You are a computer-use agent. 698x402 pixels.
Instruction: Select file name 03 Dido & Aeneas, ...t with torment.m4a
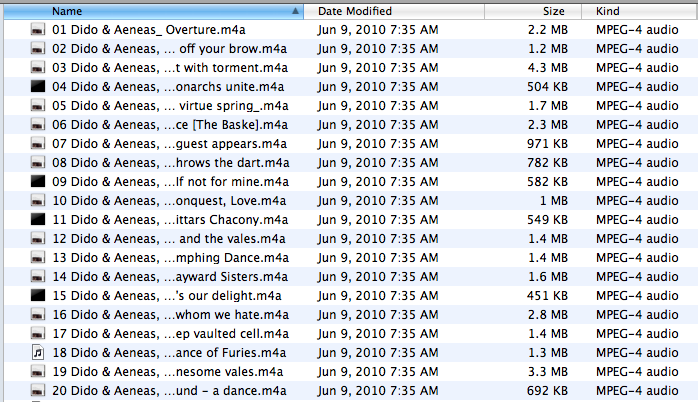[x=170, y=68]
